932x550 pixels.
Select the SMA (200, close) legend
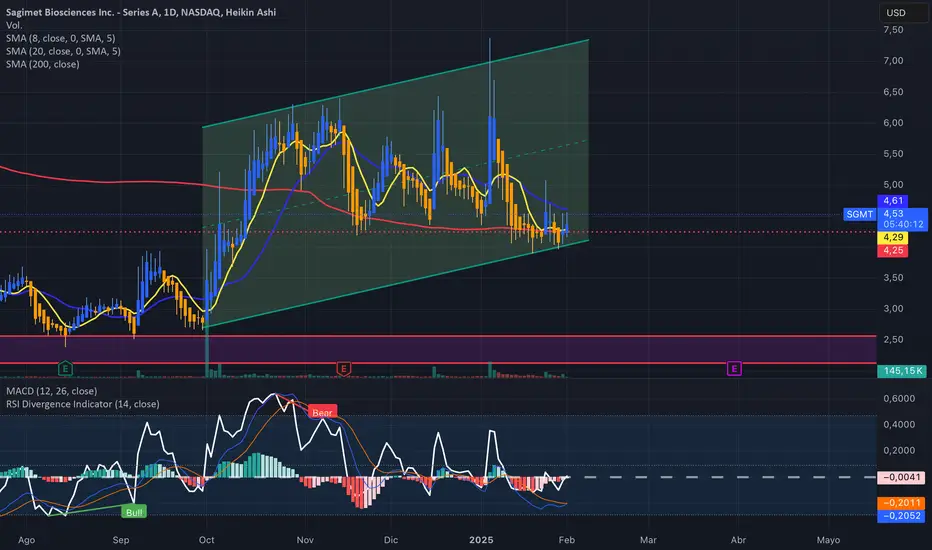tap(43, 64)
